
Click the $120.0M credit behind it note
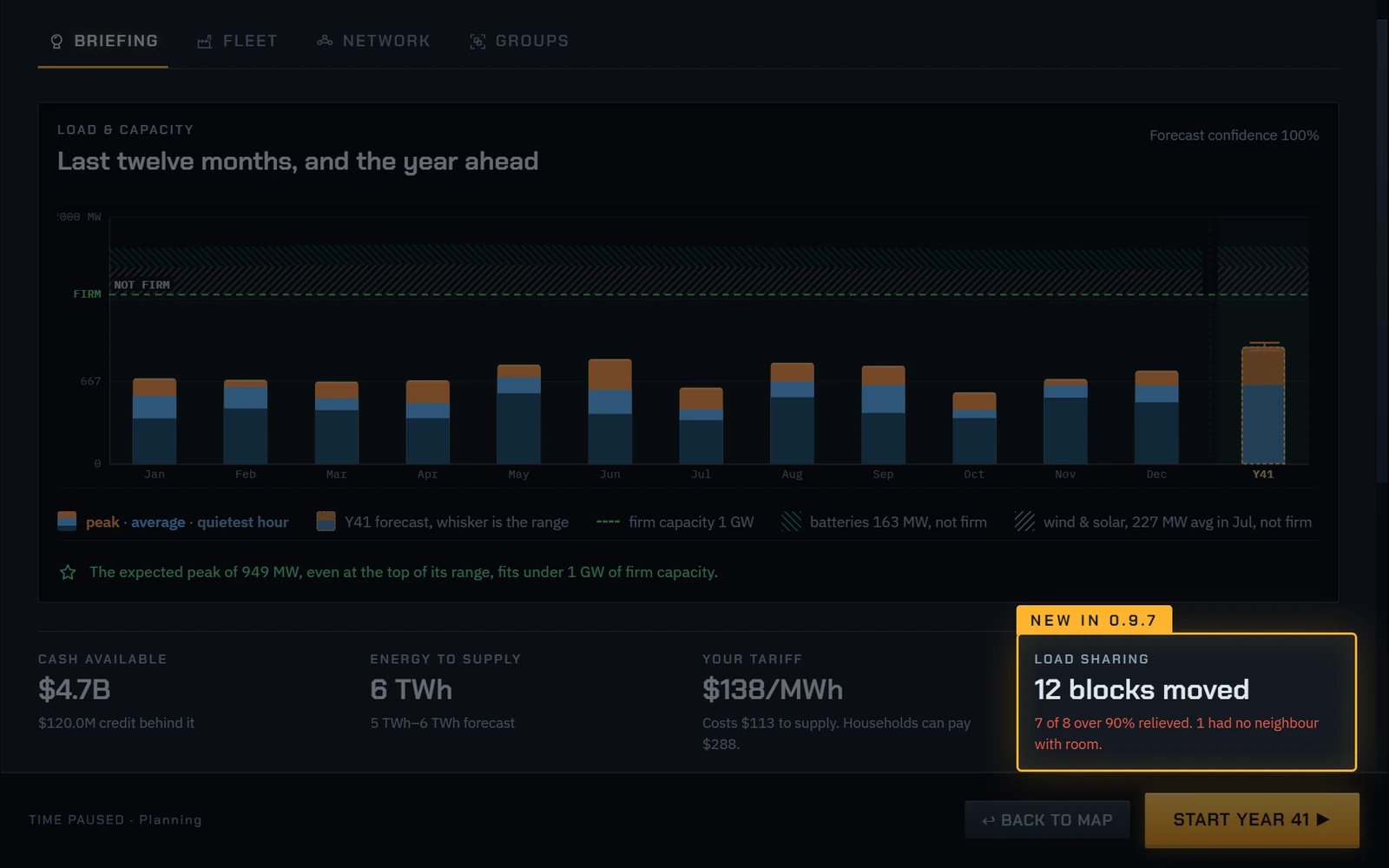[116, 723]
